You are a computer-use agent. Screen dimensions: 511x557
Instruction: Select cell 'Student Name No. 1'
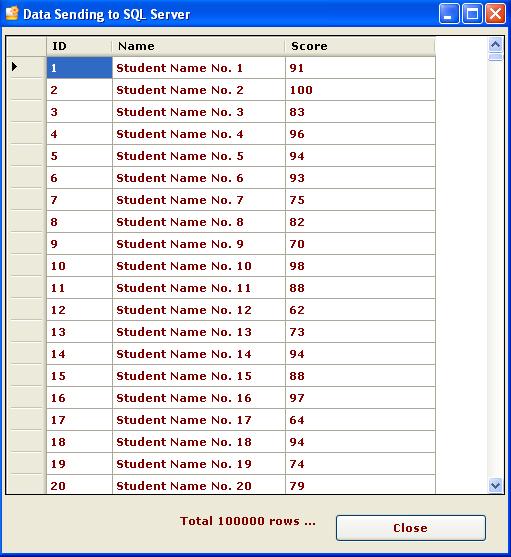[199, 68]
